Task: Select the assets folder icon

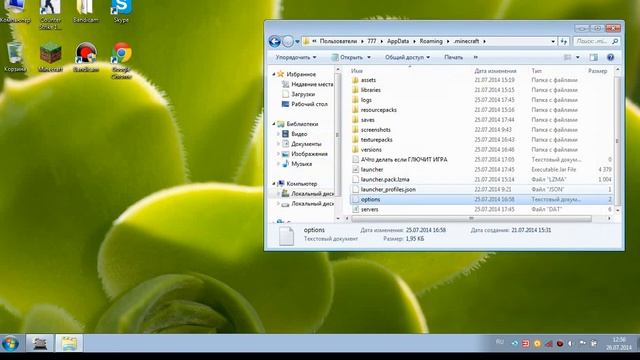Action: click(x=355, y=80)
